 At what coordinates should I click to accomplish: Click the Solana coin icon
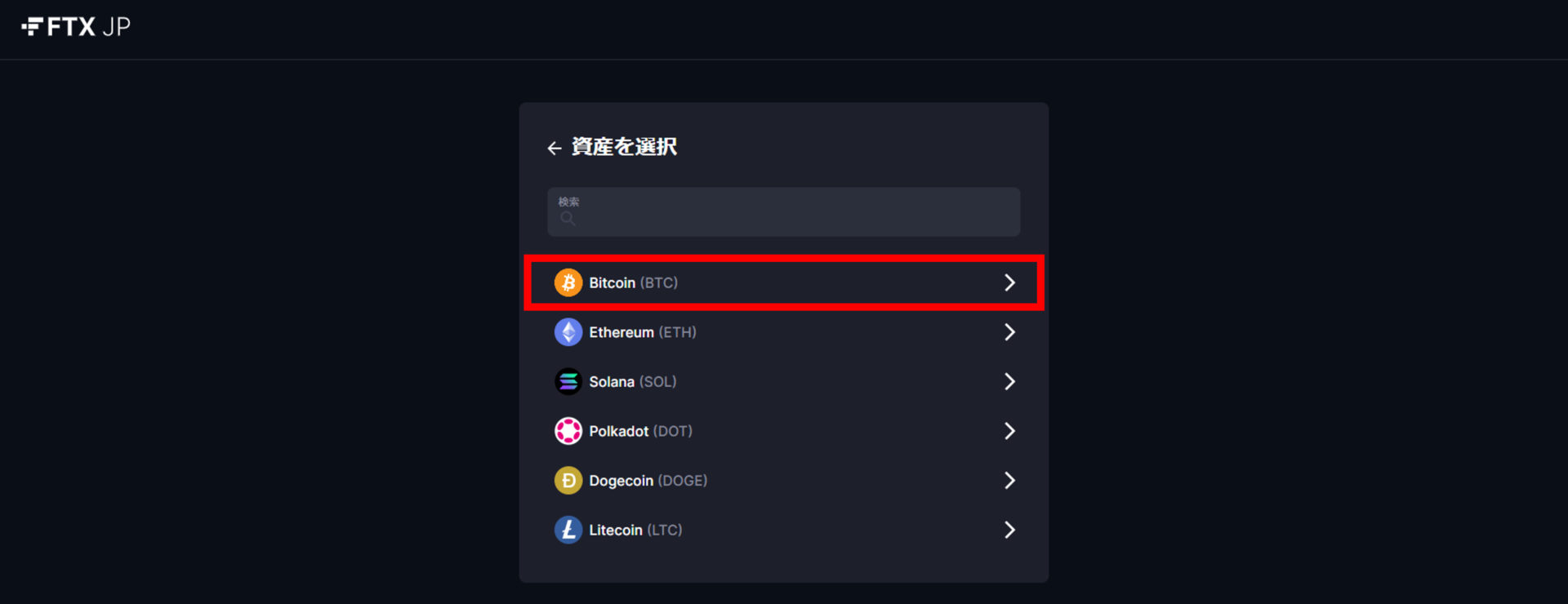pos(568,381)
